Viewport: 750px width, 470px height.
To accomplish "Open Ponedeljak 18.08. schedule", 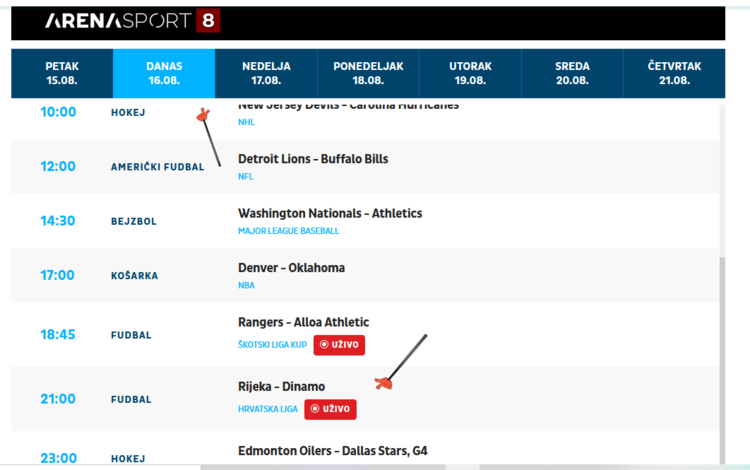I will point(368,73).
